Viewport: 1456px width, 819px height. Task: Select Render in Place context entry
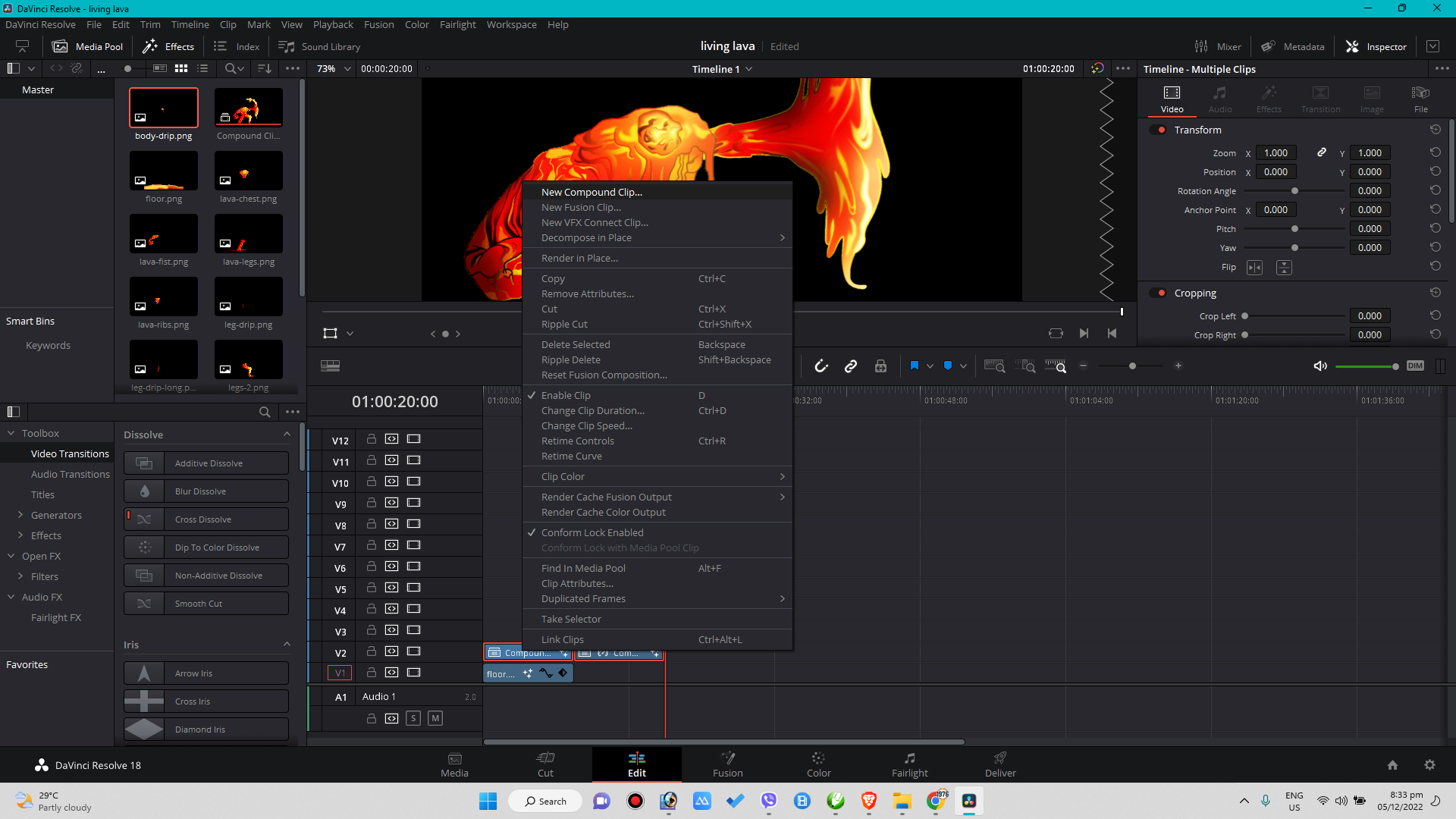[657, 258]
